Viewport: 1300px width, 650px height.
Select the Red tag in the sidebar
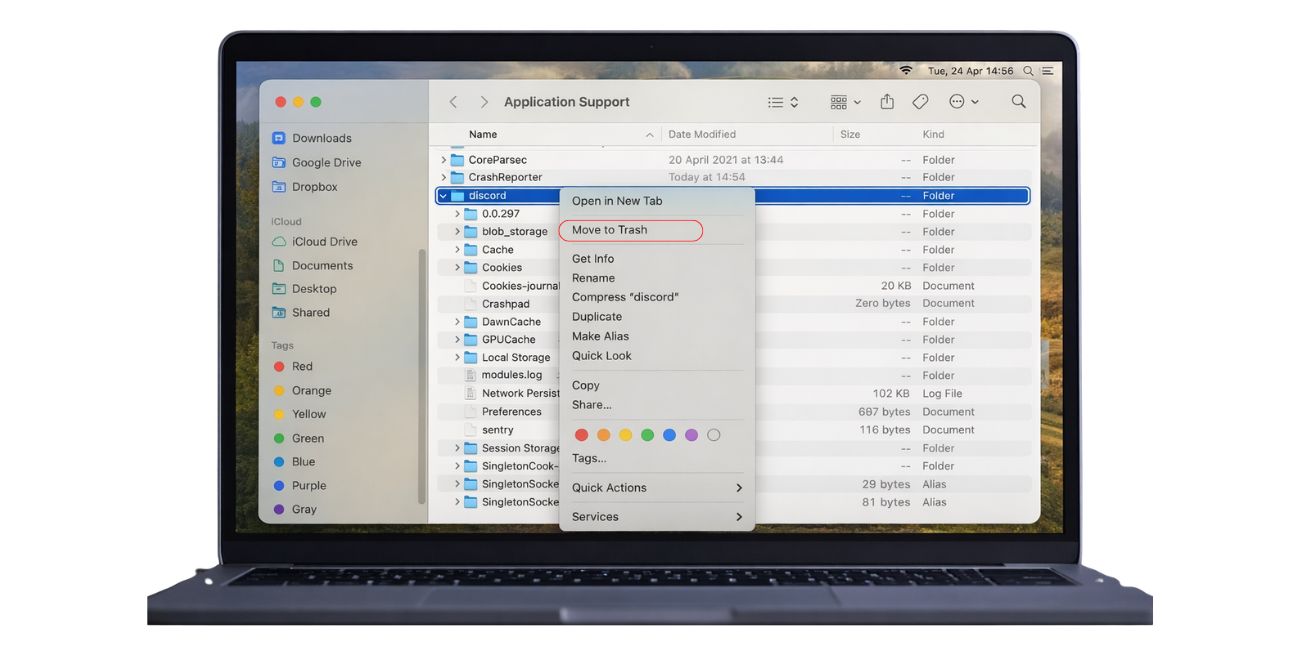(x=304, y=366)
